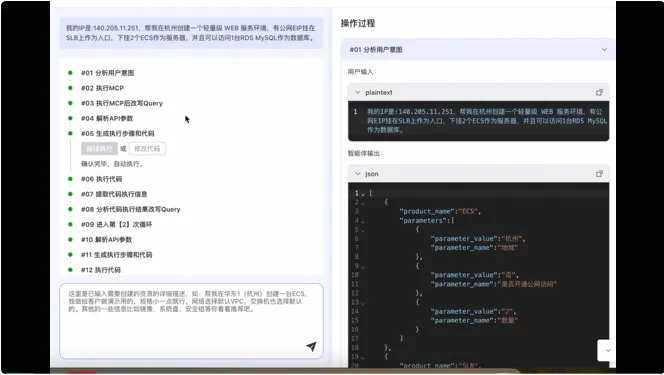Viewport: 664px width, 375px height.
Task: Collapse the json code block chevron
Action: pos(358,174)
